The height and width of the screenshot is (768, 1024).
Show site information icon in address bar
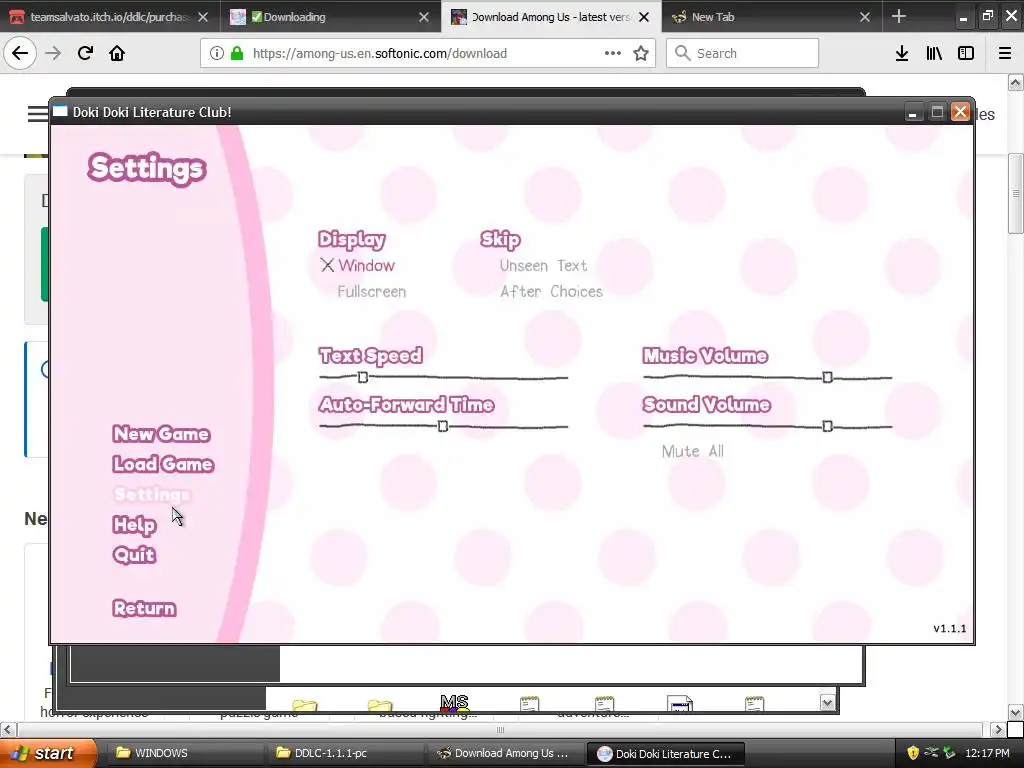point(217,53)
